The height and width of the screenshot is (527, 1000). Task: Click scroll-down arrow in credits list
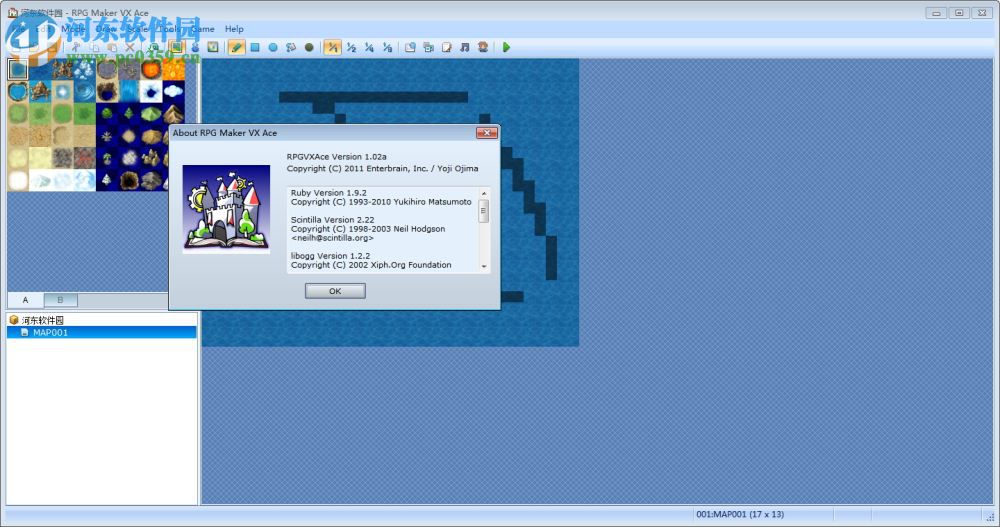click(483, 266)
